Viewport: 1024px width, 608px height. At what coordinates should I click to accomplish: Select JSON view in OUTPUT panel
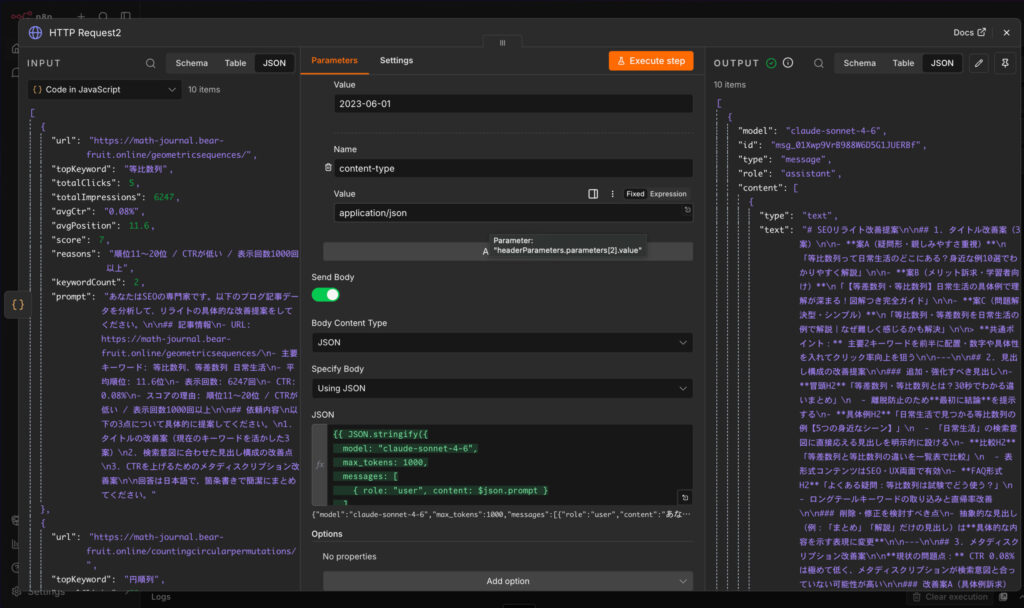coord(942,63)
